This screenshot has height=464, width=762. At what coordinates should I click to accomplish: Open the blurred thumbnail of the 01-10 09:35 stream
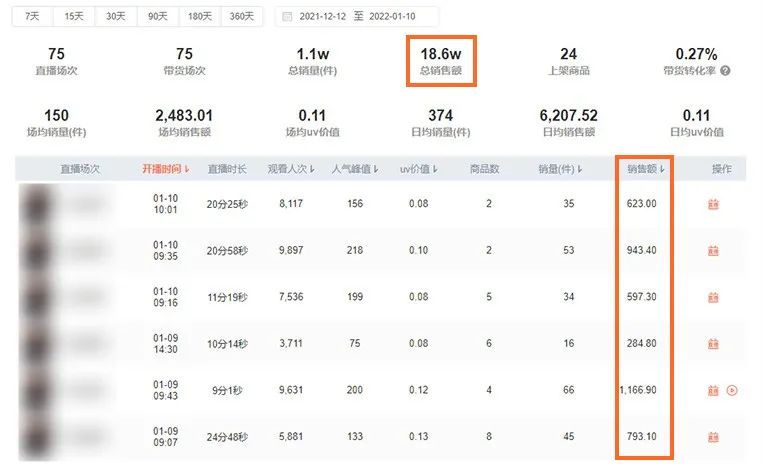pyautogui.click(x=36, y=251)
